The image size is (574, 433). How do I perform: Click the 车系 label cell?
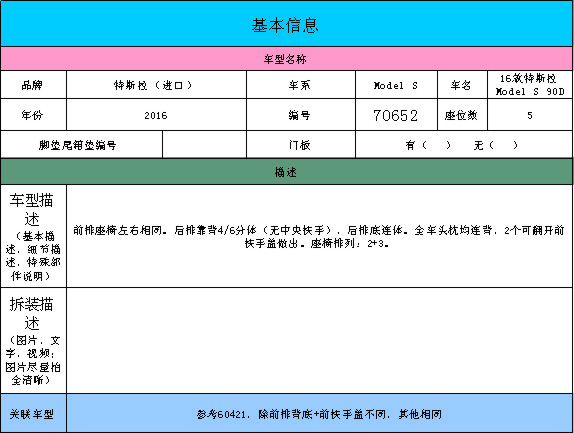click(301, 85)
